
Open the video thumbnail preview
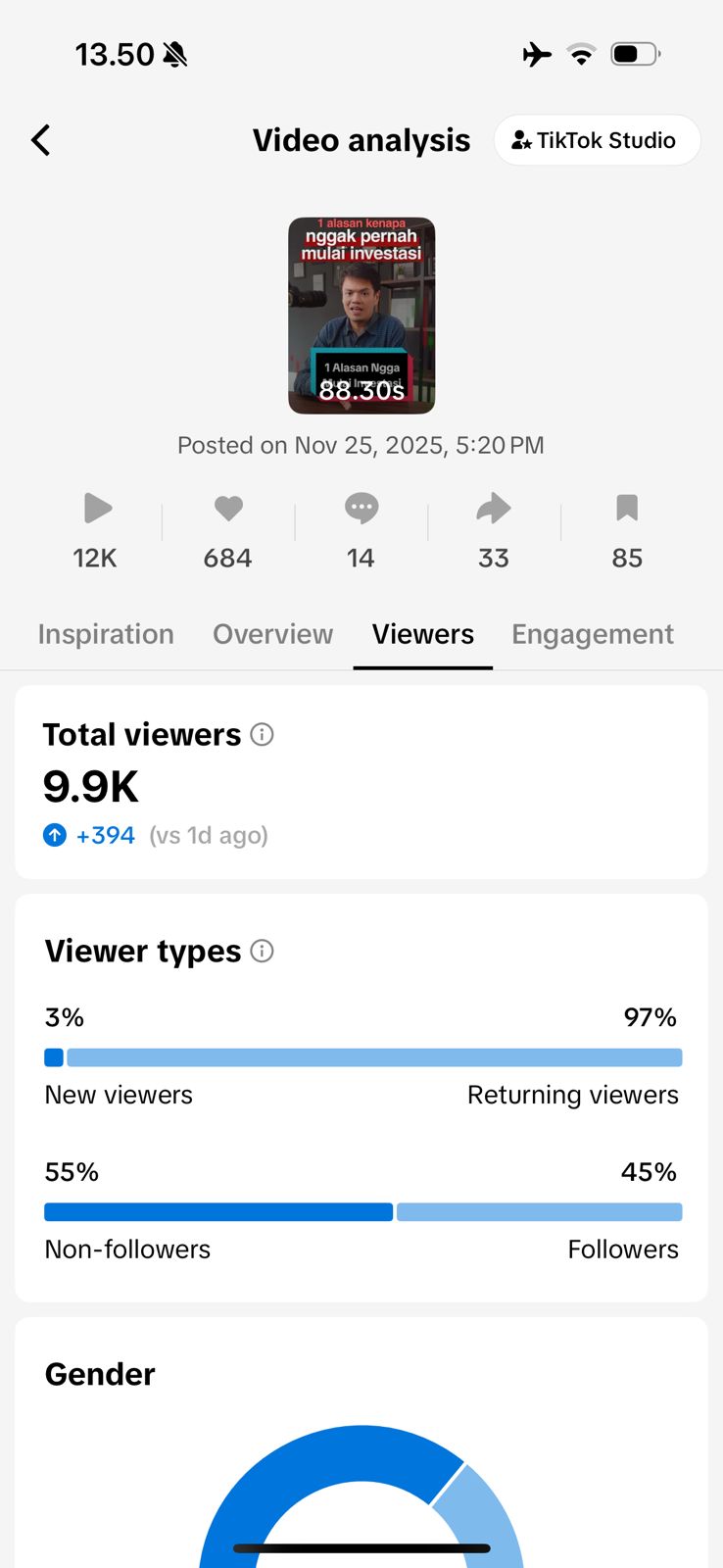(361, 316)
